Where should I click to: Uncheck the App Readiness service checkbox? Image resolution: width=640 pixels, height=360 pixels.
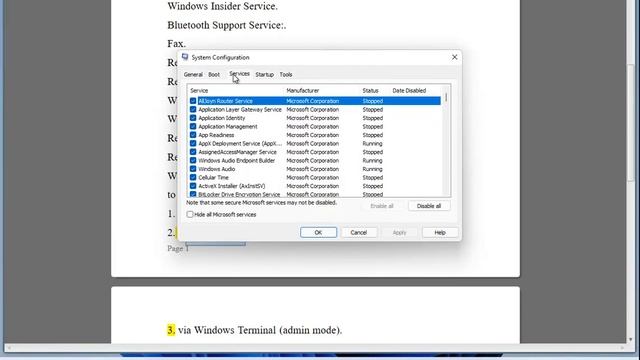pos(193,135)
